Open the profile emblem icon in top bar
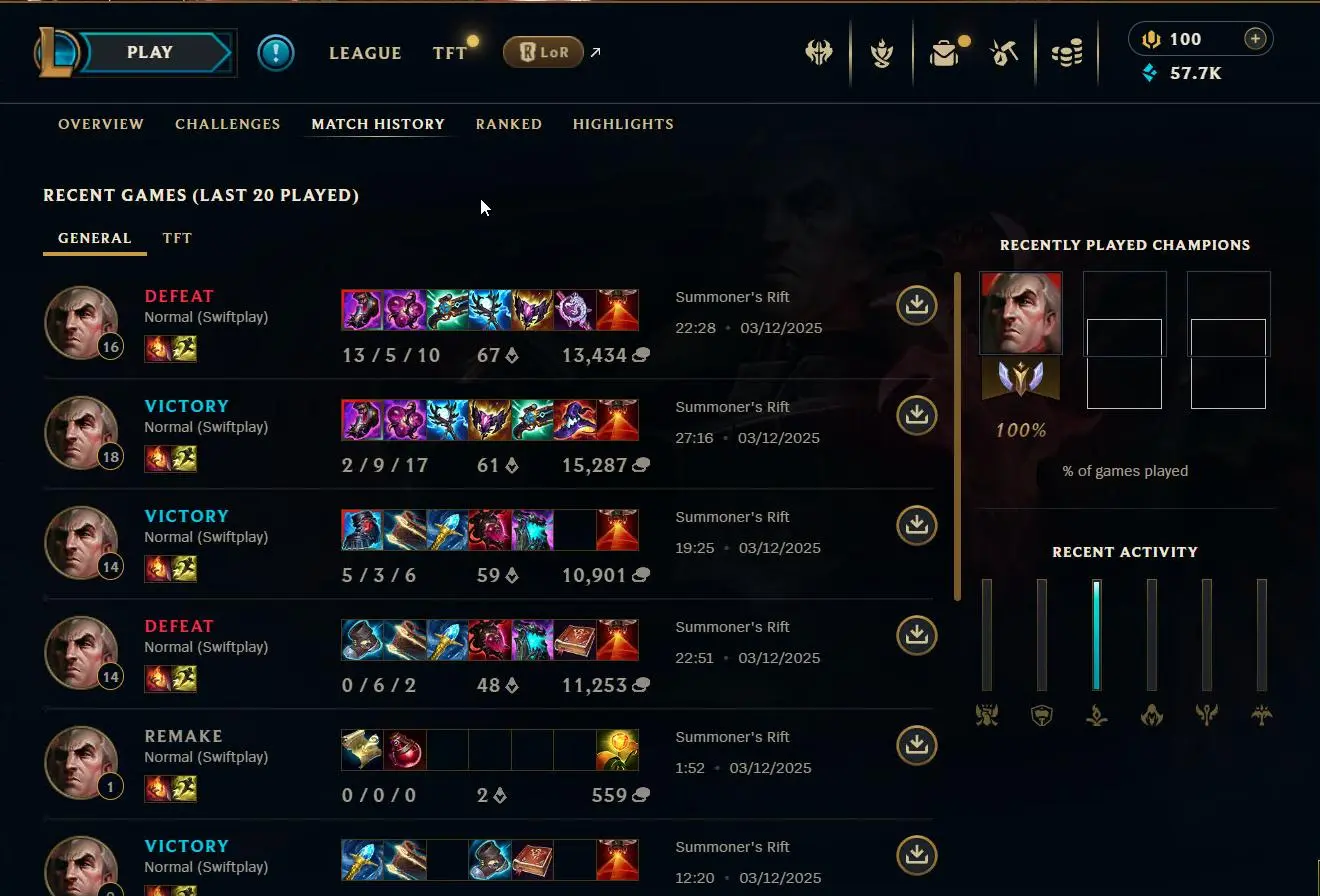Viewport: 1320px width, 896px height. (x=881, y=53)
